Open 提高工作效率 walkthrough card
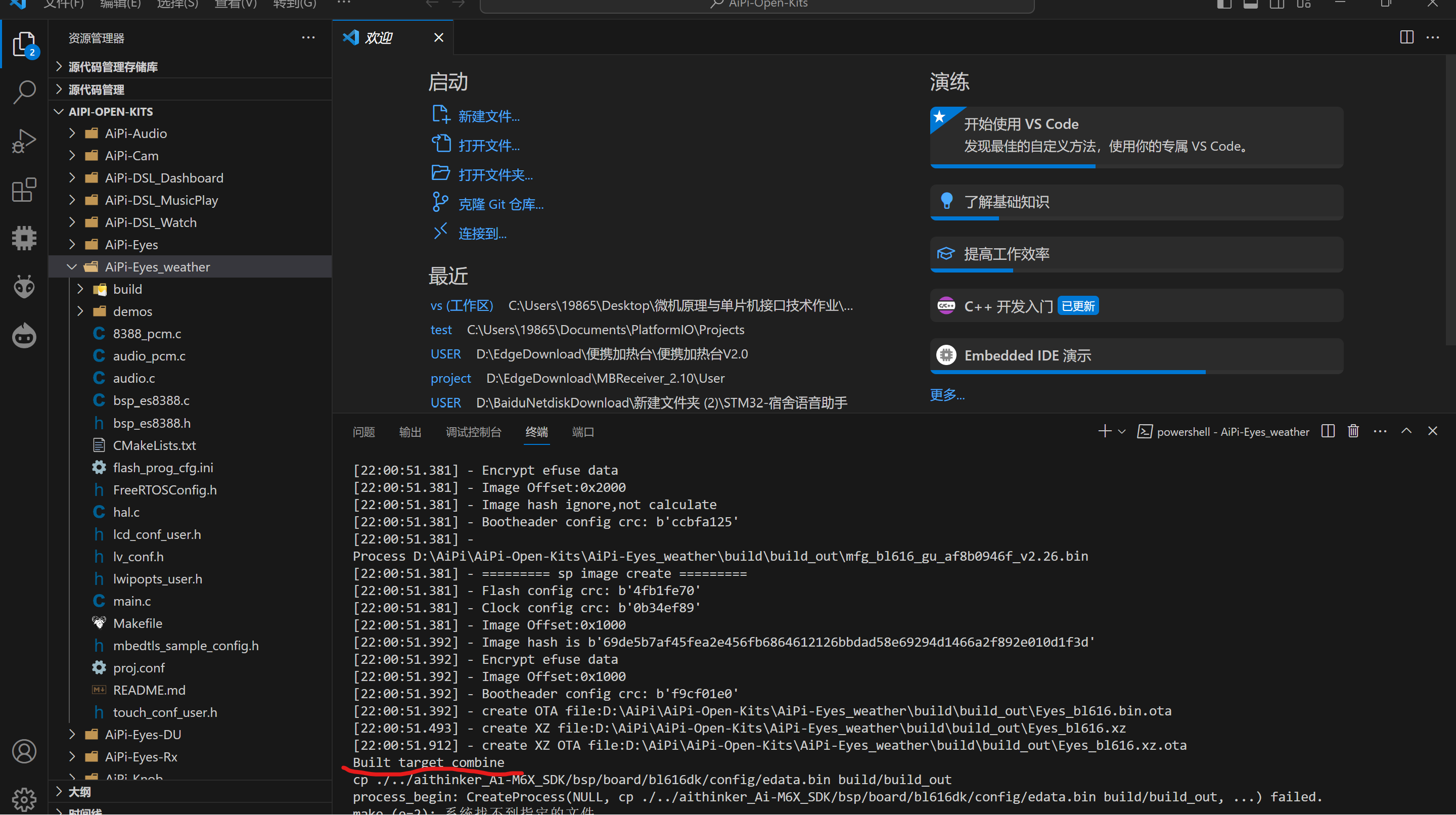 coord(1136,254)
